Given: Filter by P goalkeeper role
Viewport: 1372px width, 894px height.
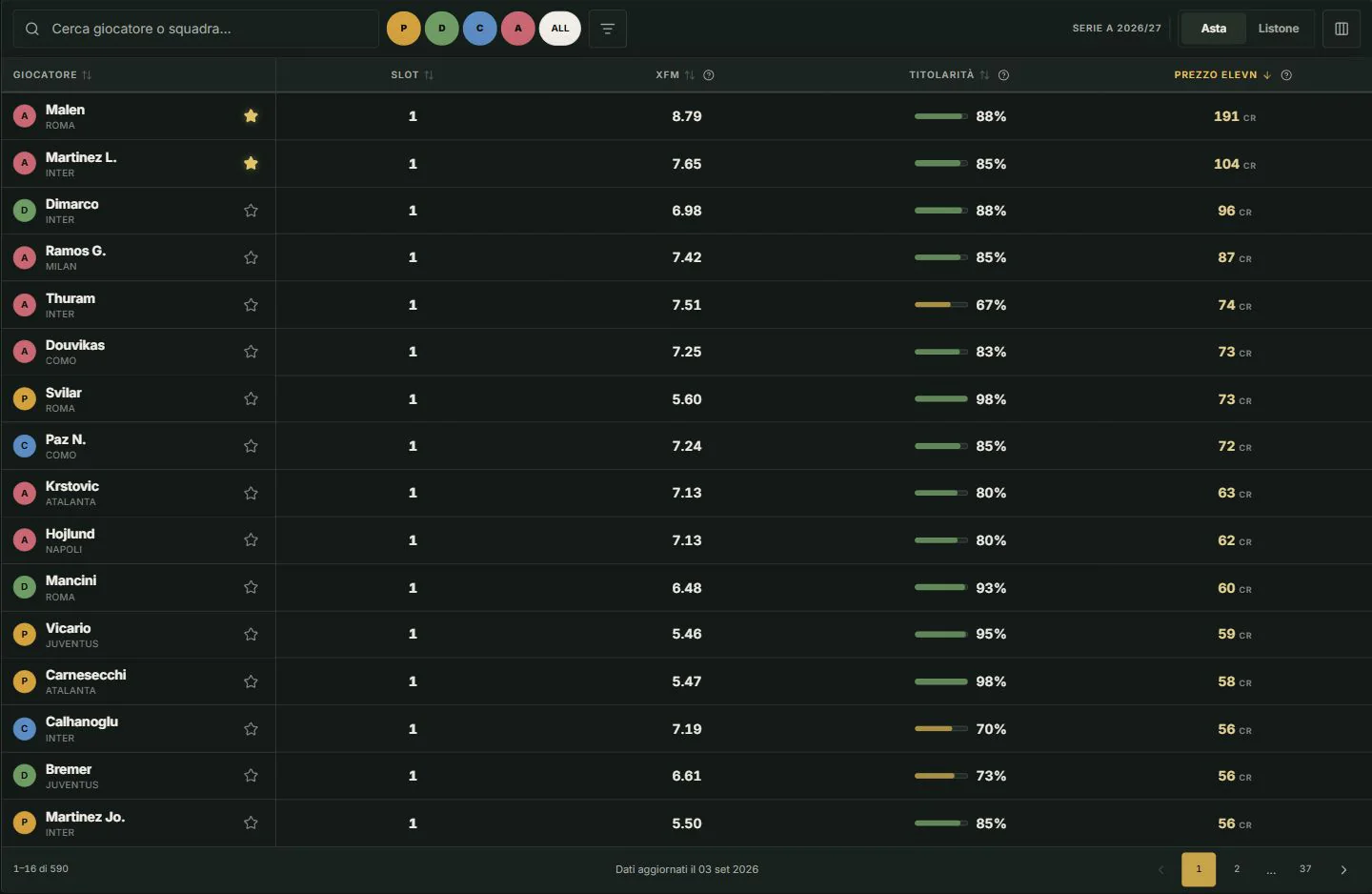Looking at the screenshot, I should click(404, 29).
